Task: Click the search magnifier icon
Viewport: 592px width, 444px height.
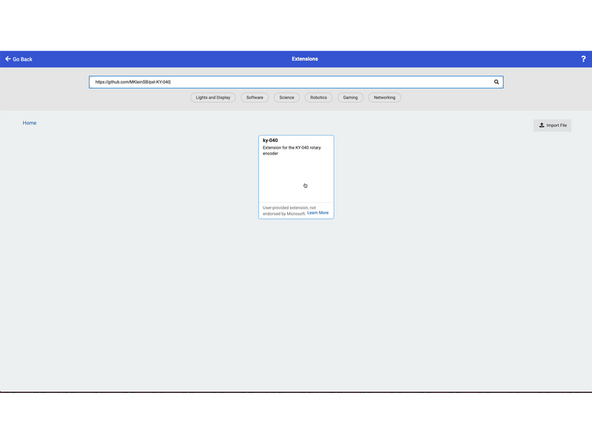Action: [496, 82]
